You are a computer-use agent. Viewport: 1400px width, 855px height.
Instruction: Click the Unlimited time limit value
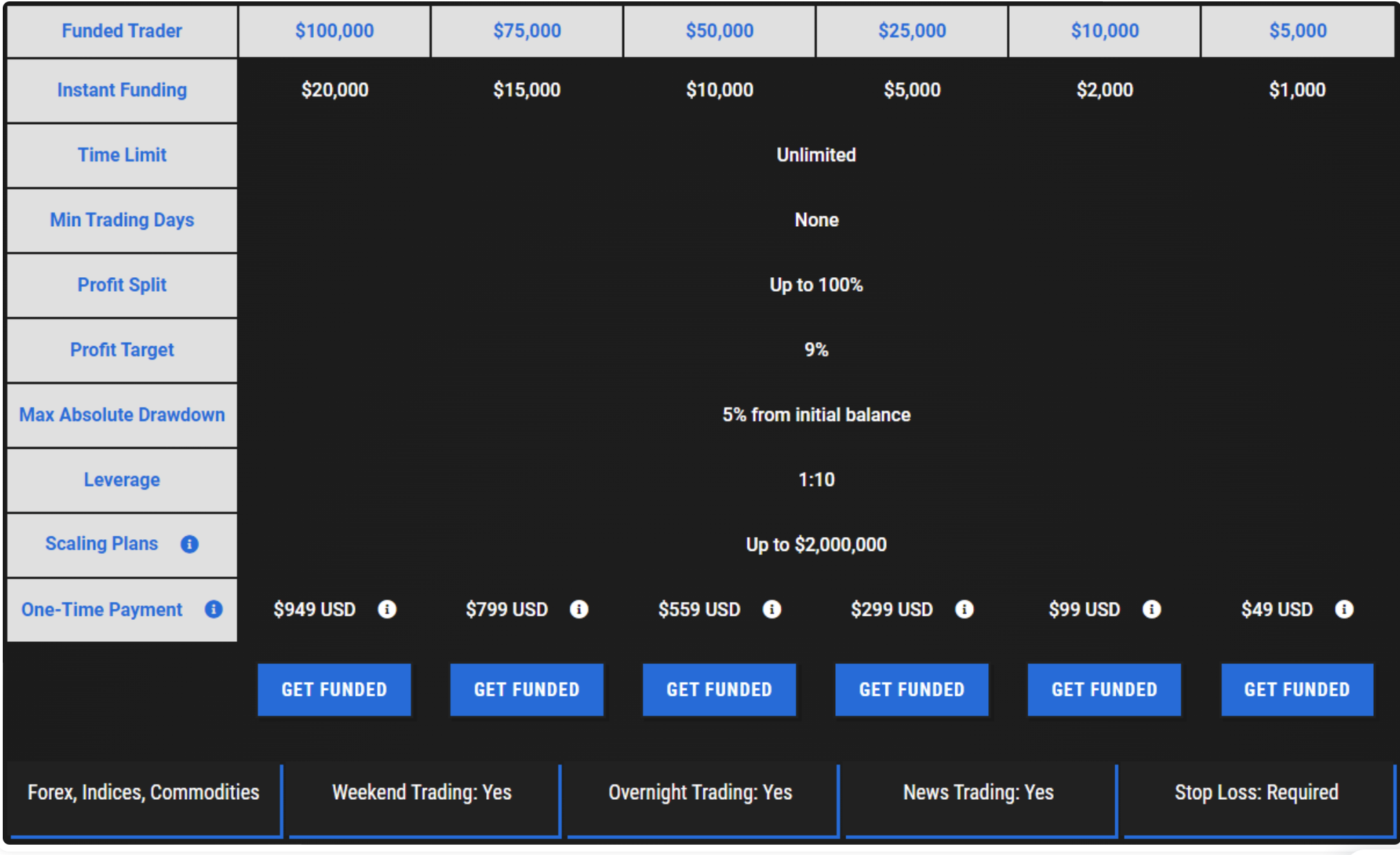coord(817,155)
